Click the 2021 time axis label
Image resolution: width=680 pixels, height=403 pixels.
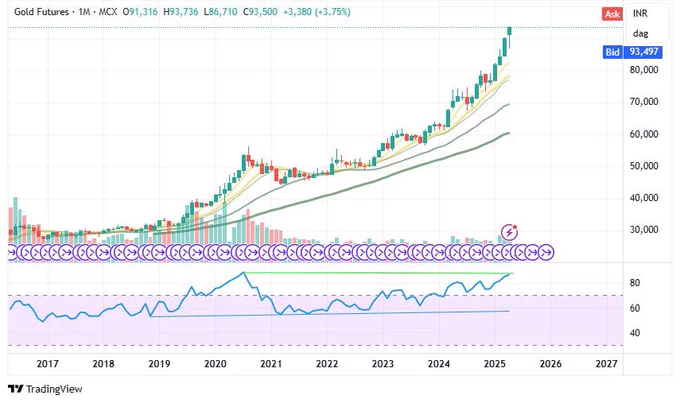[271, 364]
